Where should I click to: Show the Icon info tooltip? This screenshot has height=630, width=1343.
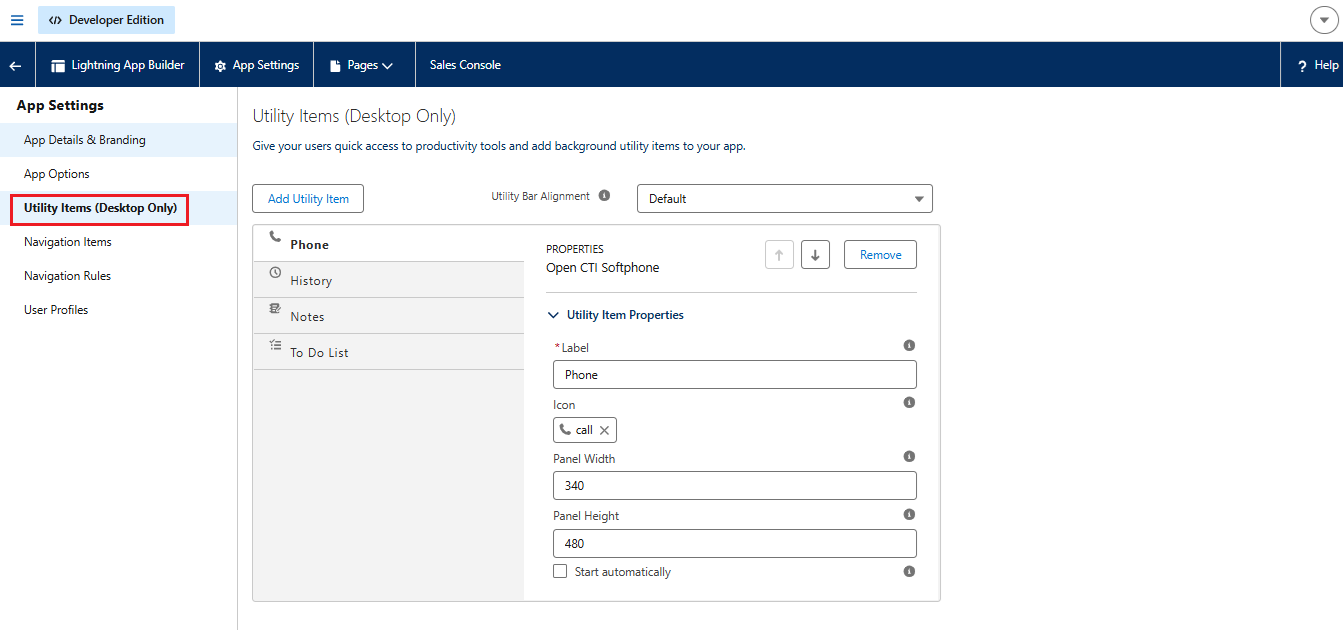coord(909,402)
